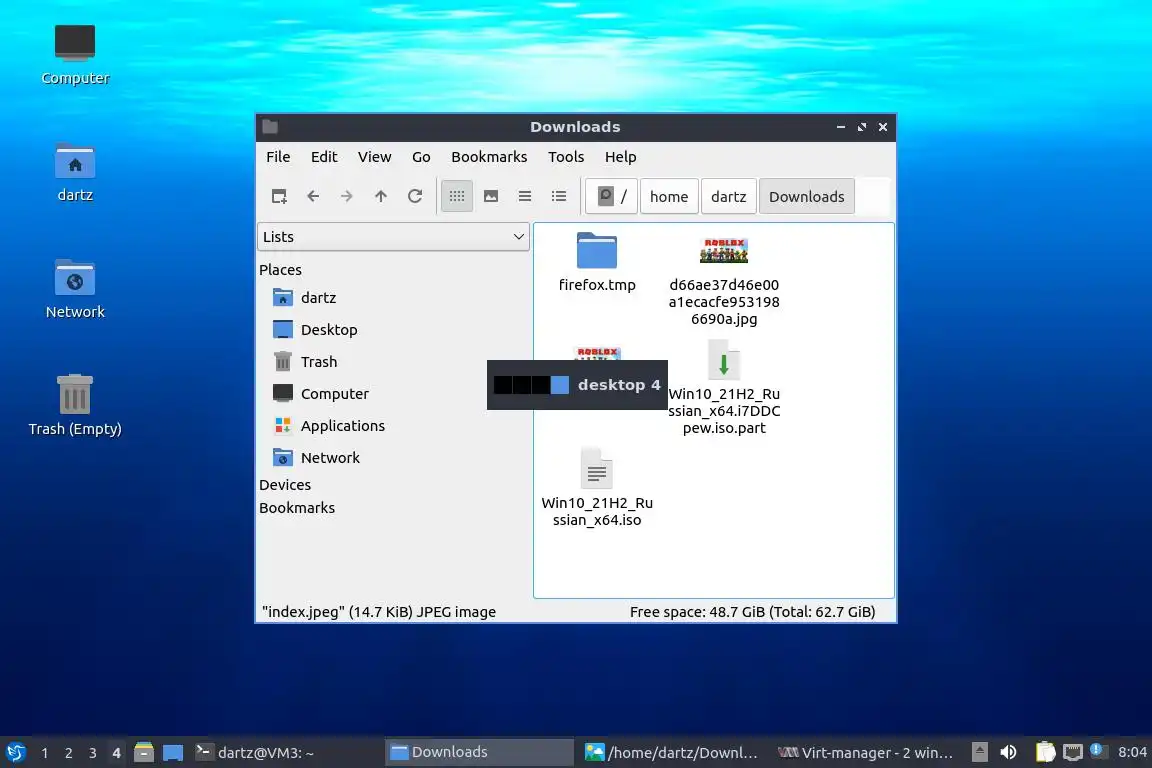1152x768 pixels.
Task: Click the Devices section heading
Action: (x=285, y=485)
